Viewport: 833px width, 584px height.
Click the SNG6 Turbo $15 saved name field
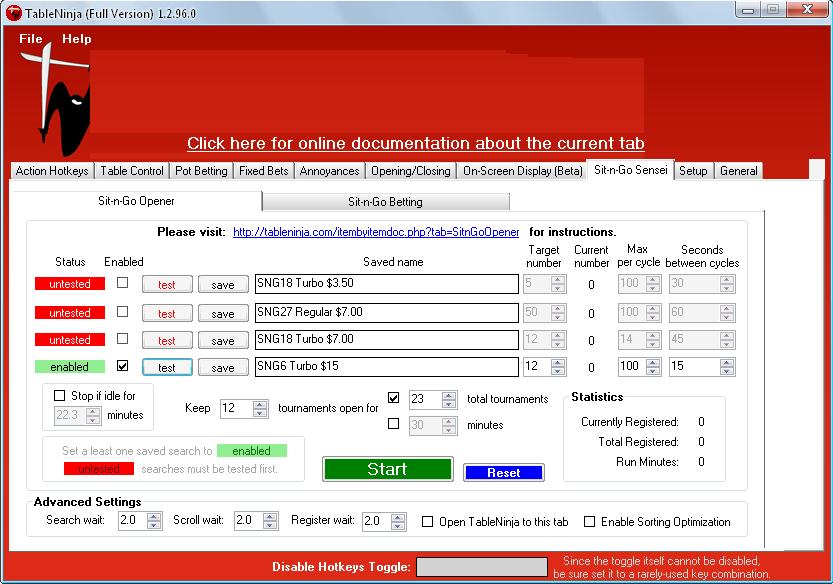point(387,367)
